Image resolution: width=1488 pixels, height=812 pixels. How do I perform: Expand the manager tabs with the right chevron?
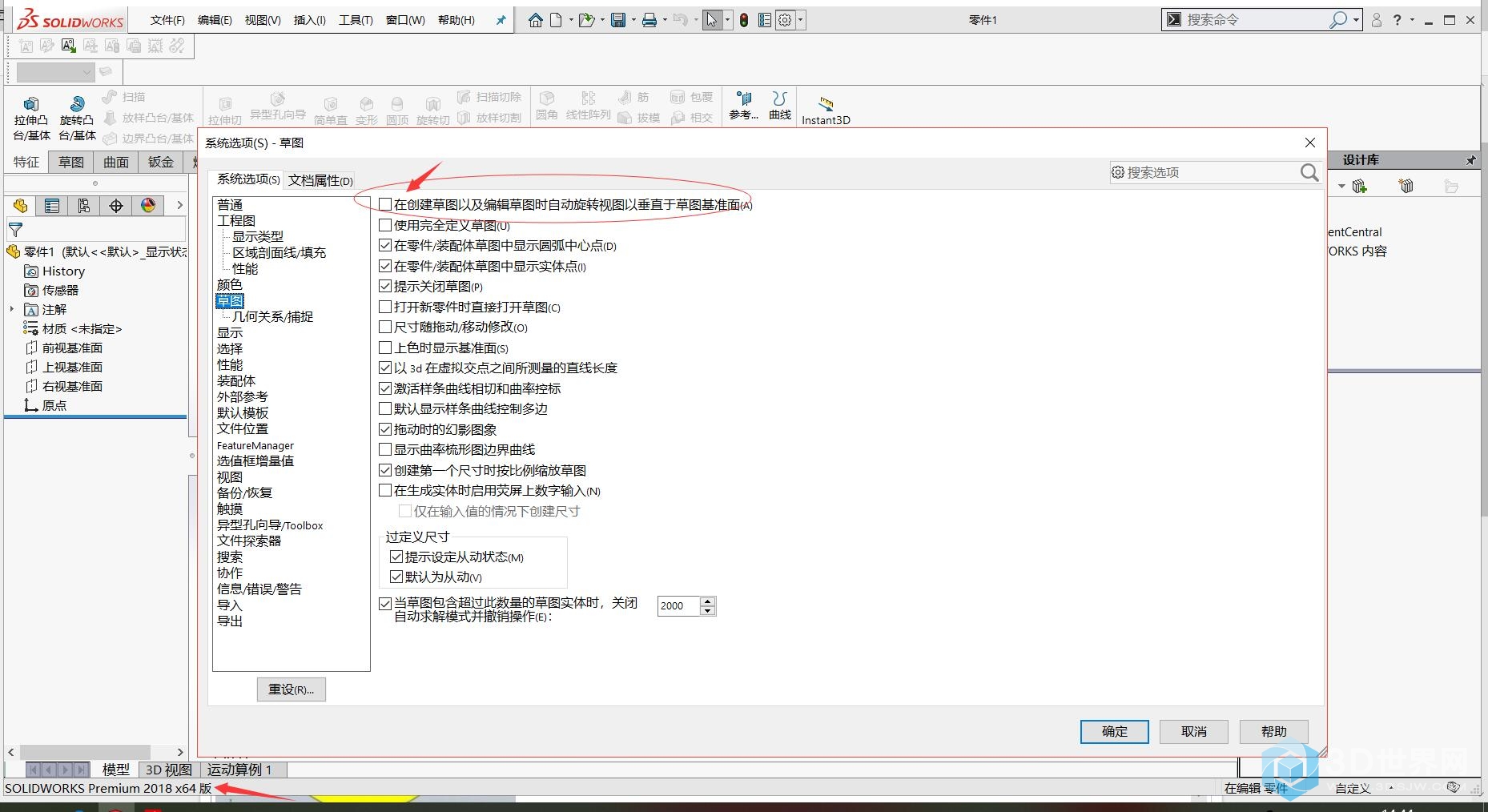179,206
